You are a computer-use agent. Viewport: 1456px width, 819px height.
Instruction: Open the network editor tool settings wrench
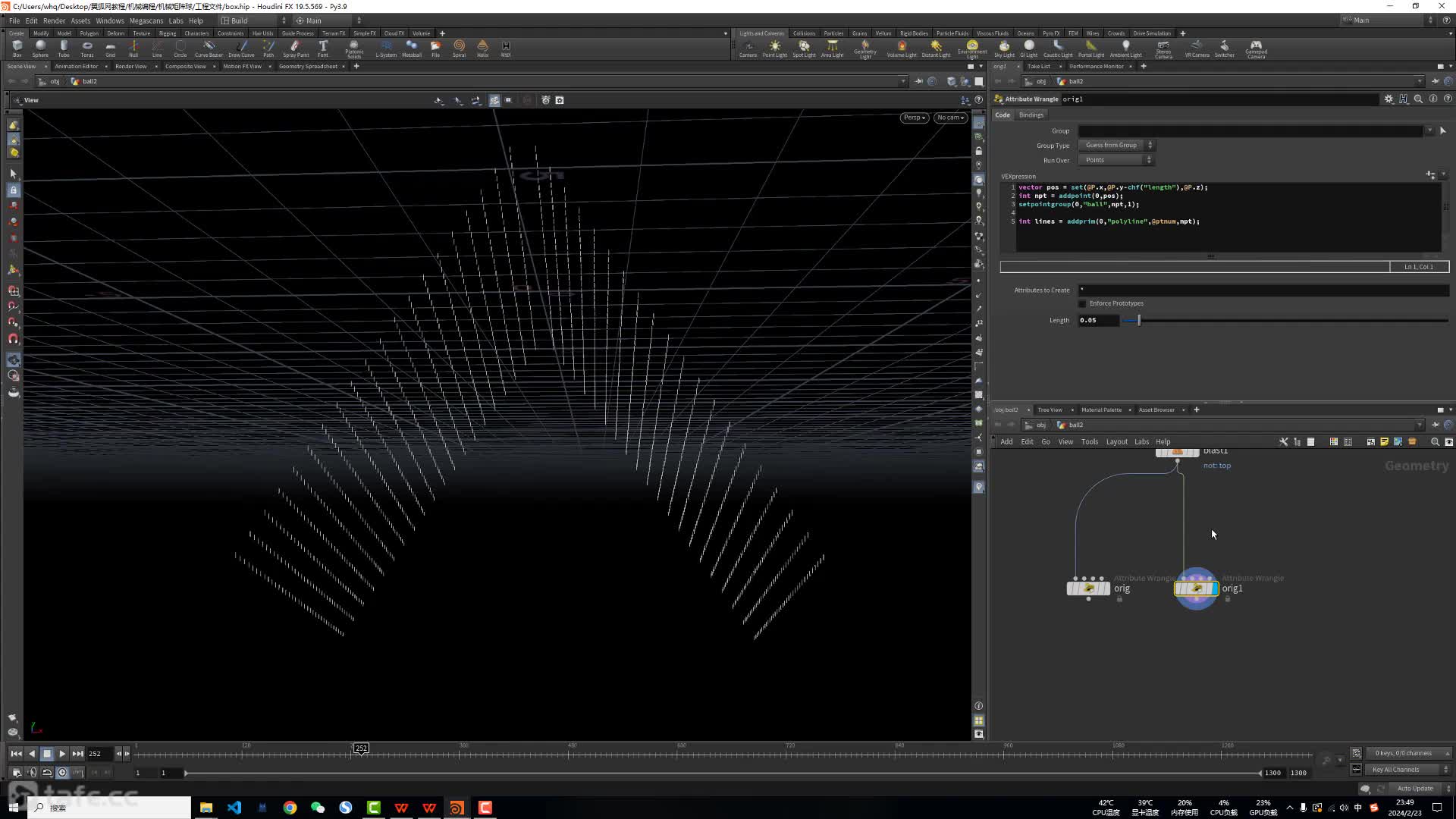tap(1283, 441)
